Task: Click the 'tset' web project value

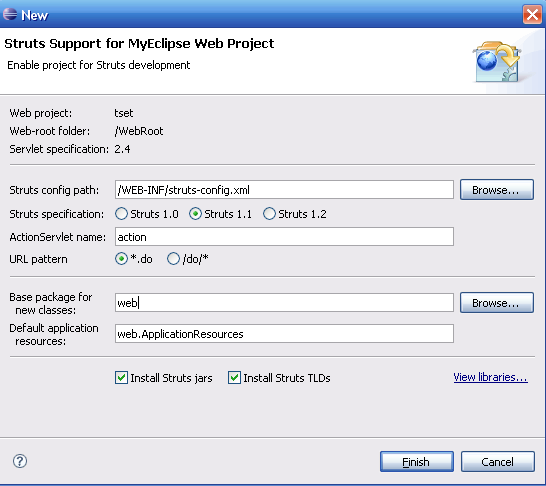Action: point(124,113)
